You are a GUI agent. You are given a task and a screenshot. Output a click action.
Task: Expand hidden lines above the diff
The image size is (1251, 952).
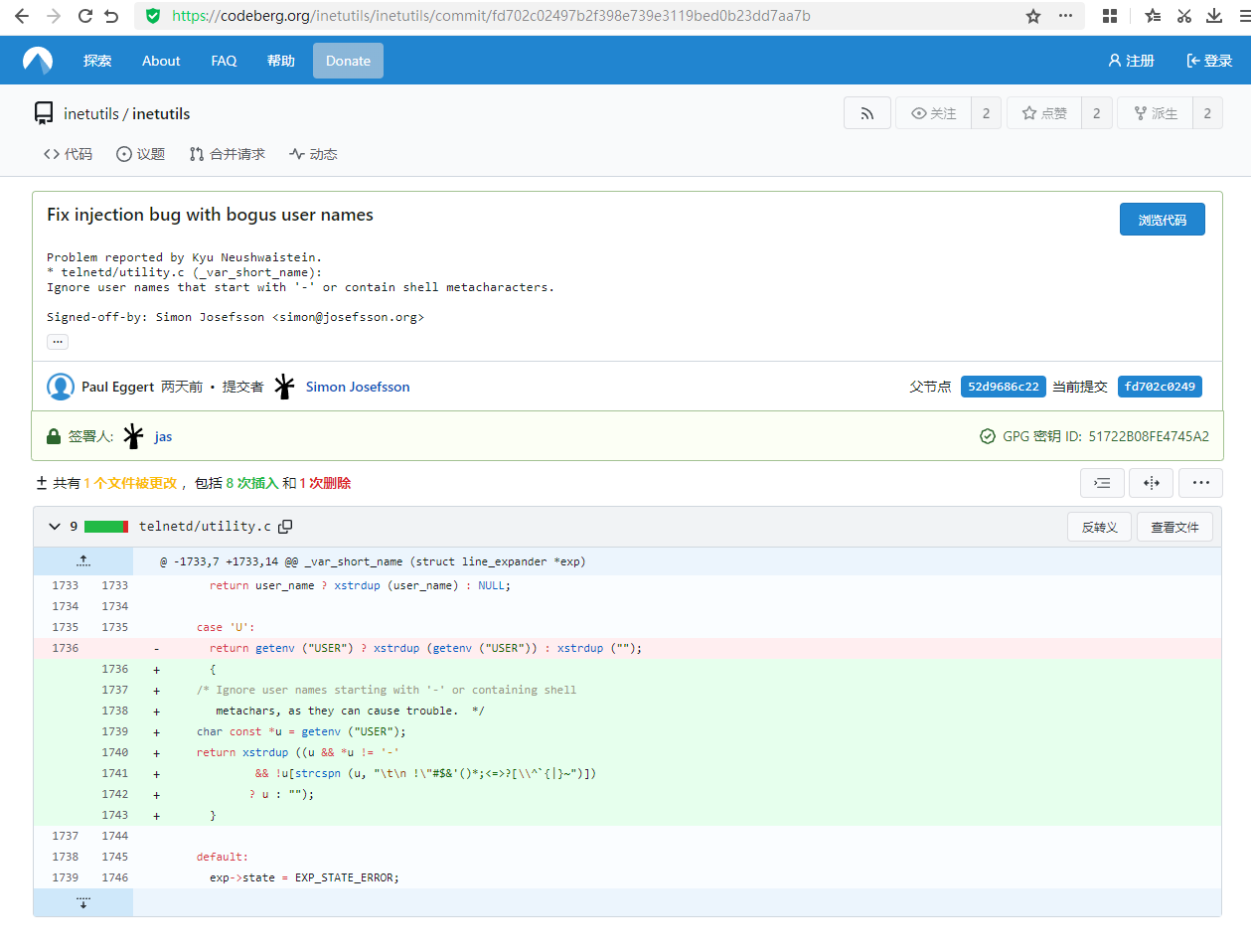pos(83,561)
